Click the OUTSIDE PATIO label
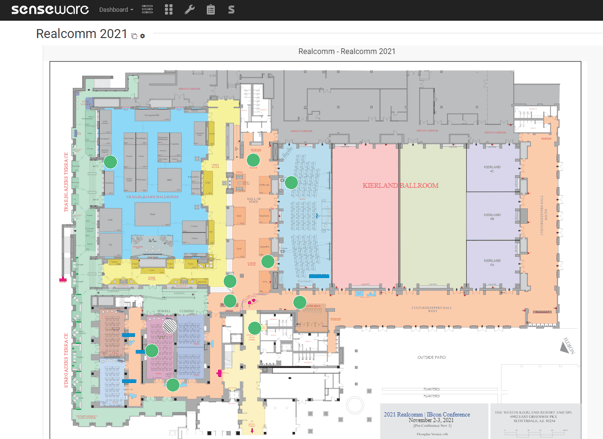 coord(431,357)
